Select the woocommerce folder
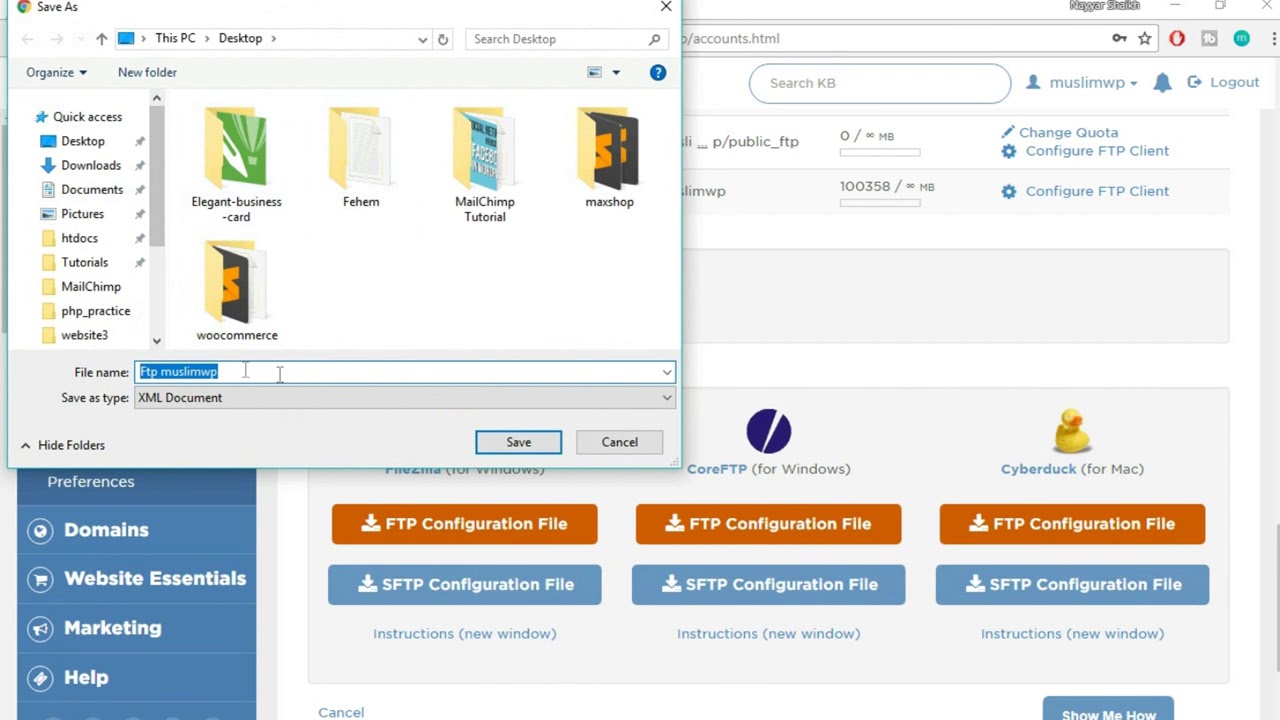Viewport: 1280px width, 720px height. click(x=237, y=291)
